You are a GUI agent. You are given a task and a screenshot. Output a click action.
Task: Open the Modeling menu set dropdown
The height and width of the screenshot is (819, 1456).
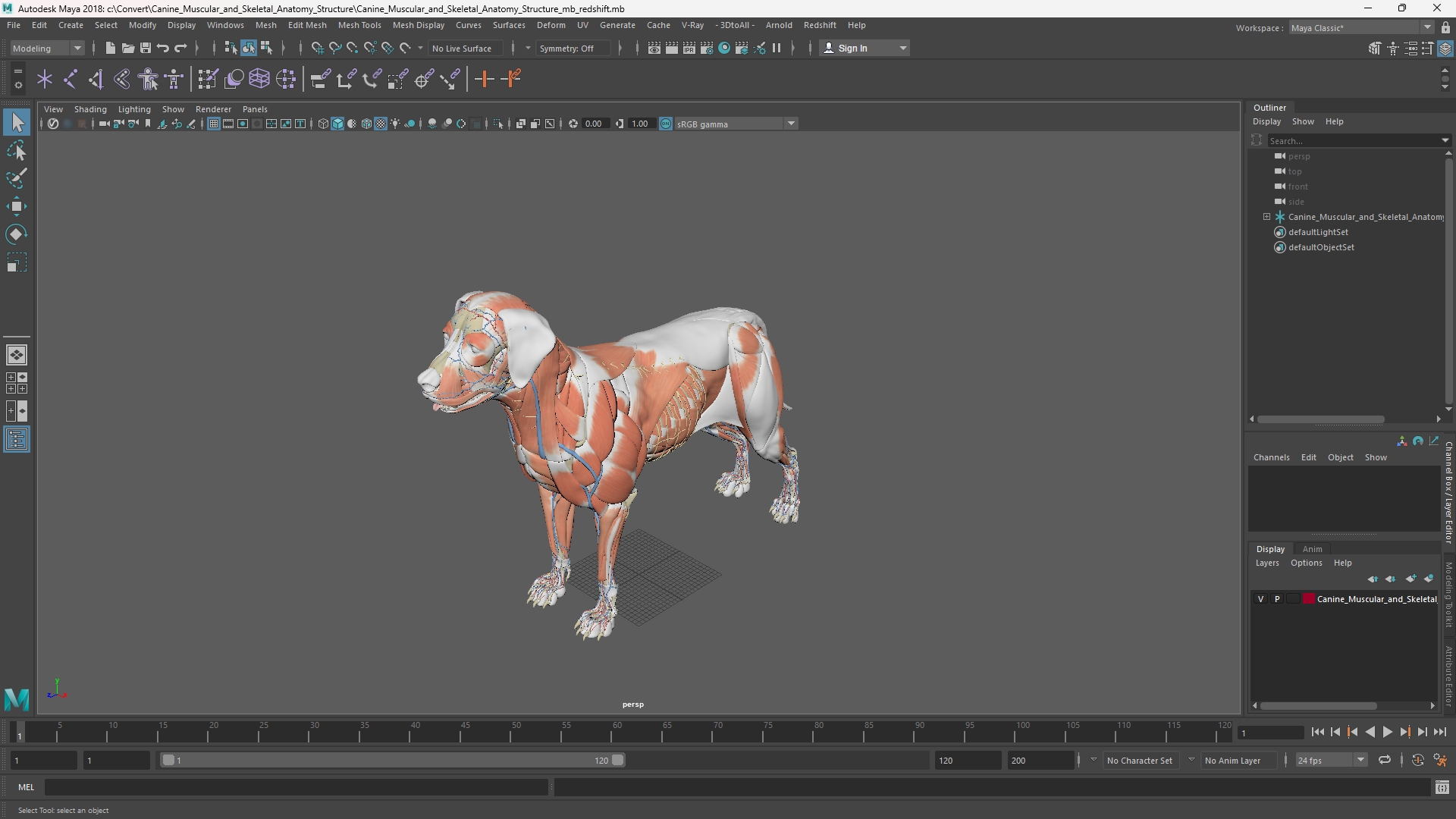point(47,48)
